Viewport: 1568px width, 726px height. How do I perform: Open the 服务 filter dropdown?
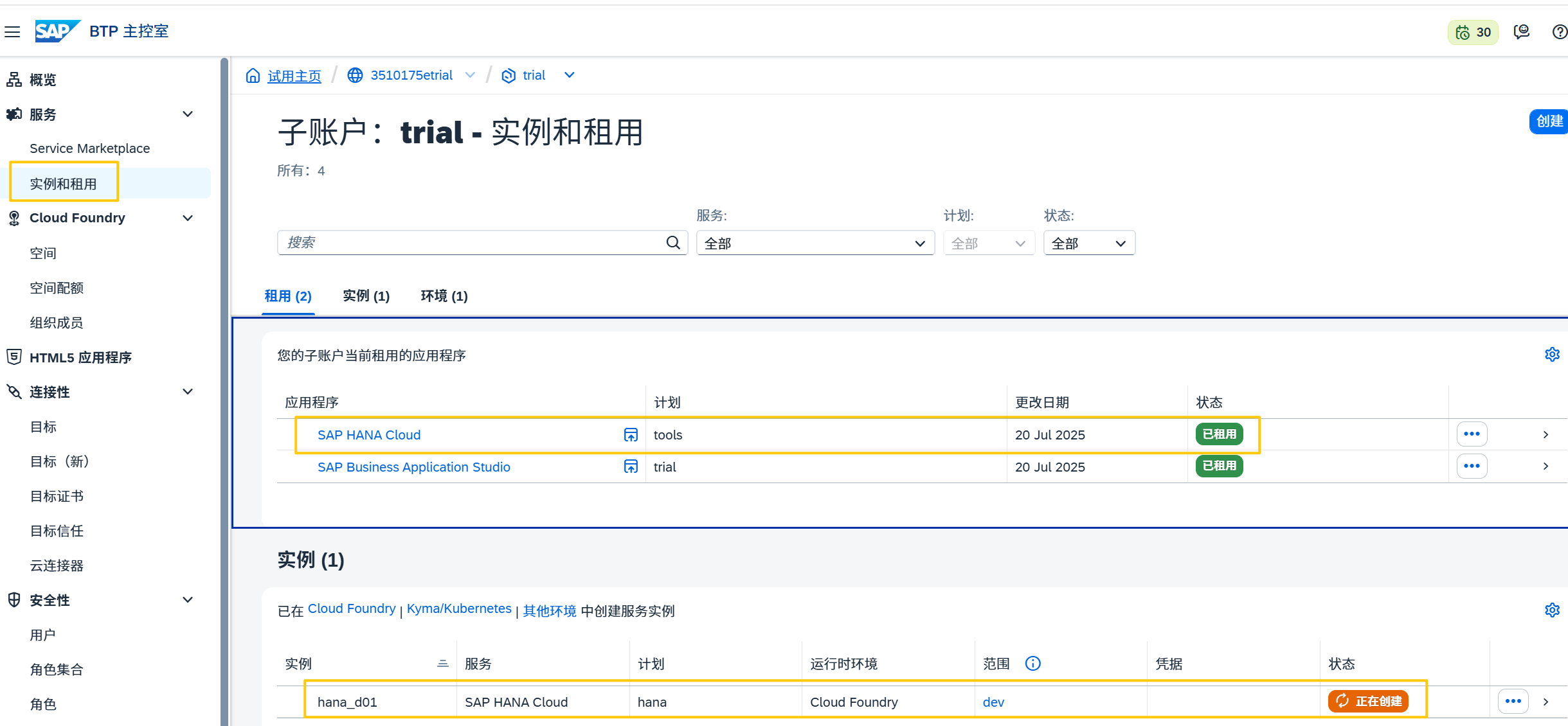click(815, 243)
